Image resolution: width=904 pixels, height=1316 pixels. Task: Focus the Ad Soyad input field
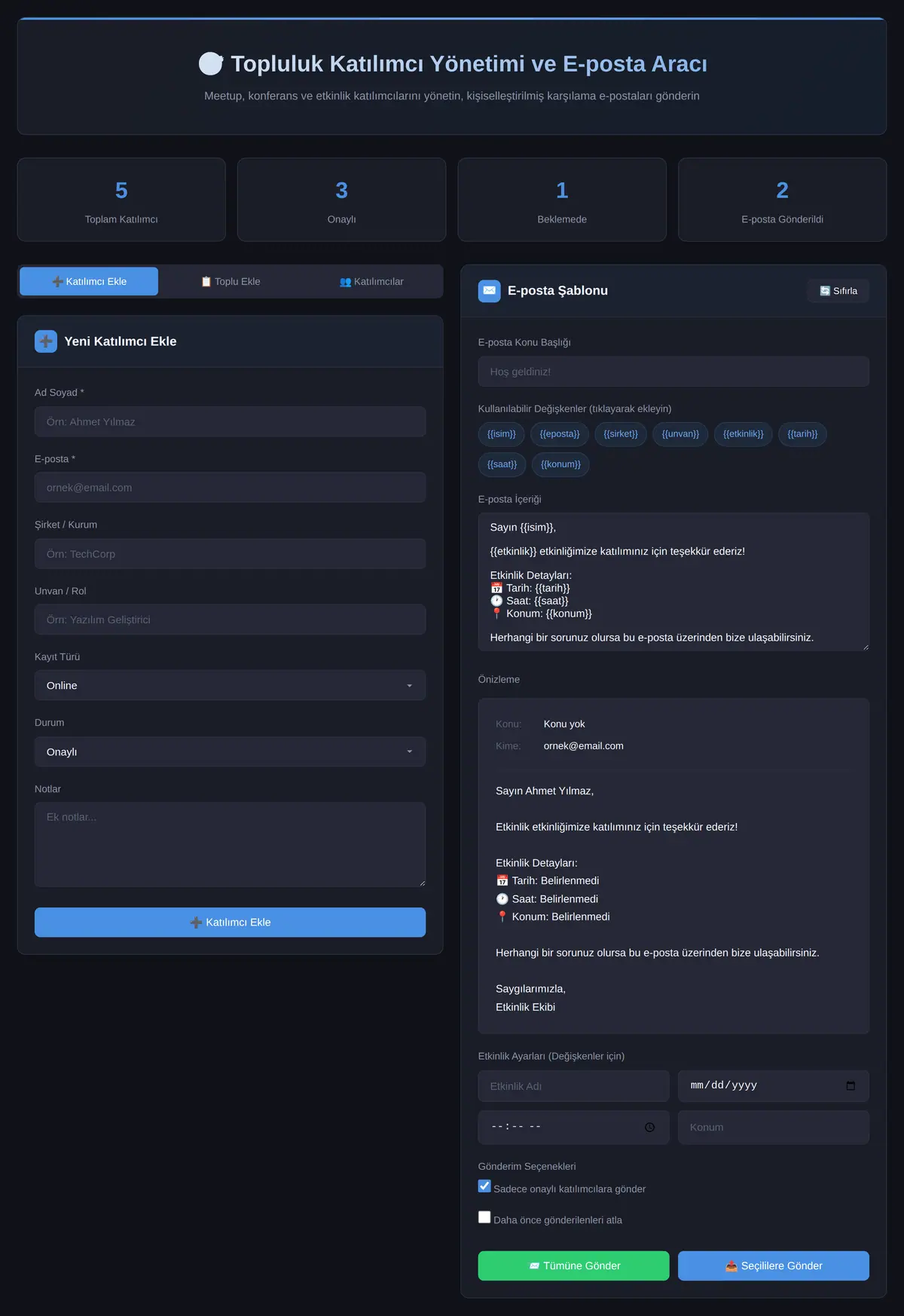[230, 421]
